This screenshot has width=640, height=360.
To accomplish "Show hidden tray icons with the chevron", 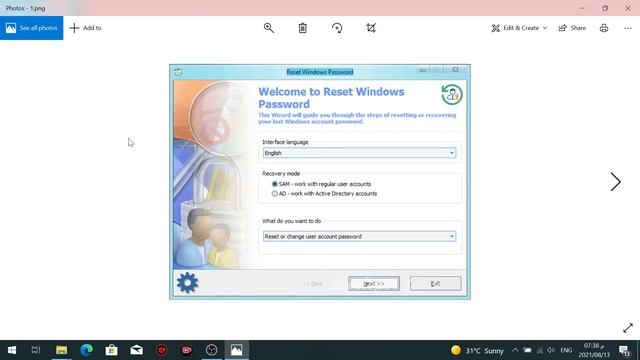I will tap(515, 350).
